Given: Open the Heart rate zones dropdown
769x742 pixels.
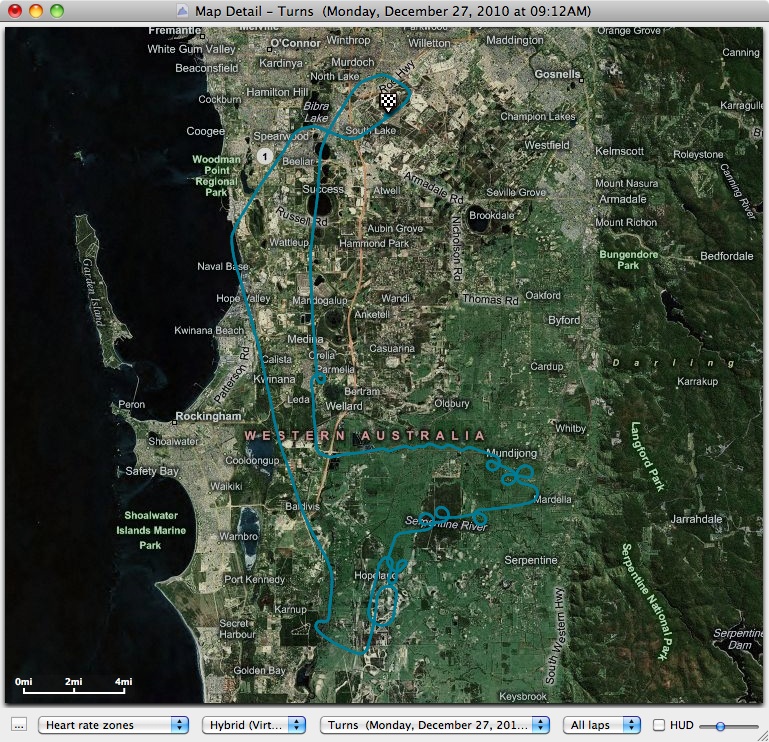Looking at the screenshot, I should 113,725.
